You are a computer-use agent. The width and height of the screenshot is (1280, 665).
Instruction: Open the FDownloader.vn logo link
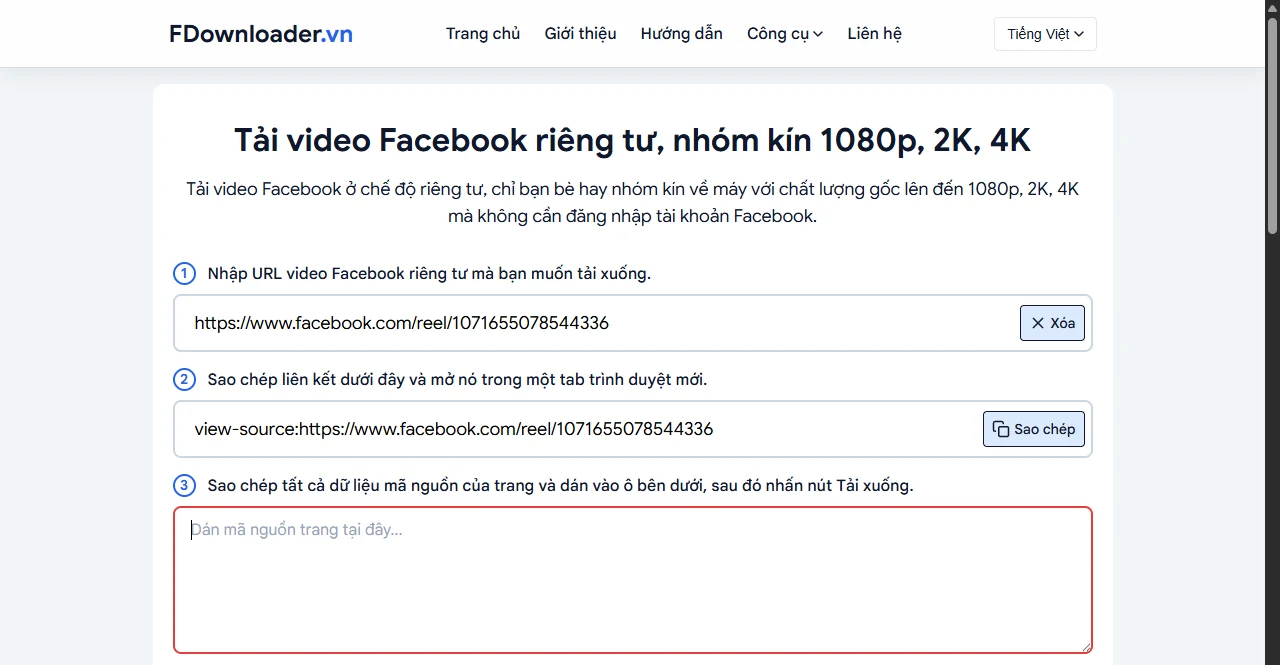pos(261,34)
